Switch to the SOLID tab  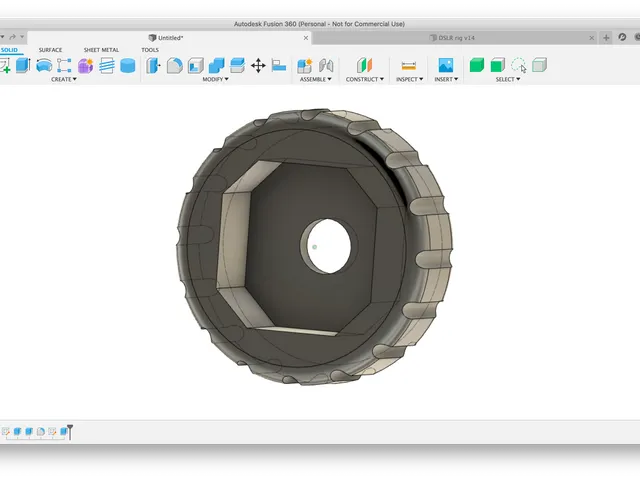pyautogui.click(x=9, y=50)
